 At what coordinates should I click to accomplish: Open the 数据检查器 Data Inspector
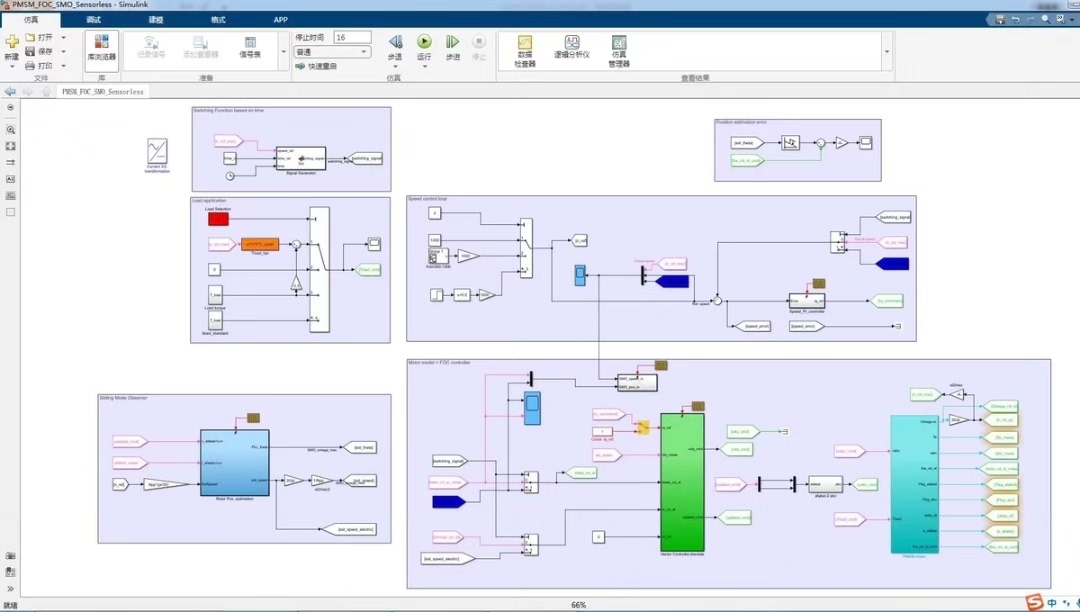click(x=525, y=51)
